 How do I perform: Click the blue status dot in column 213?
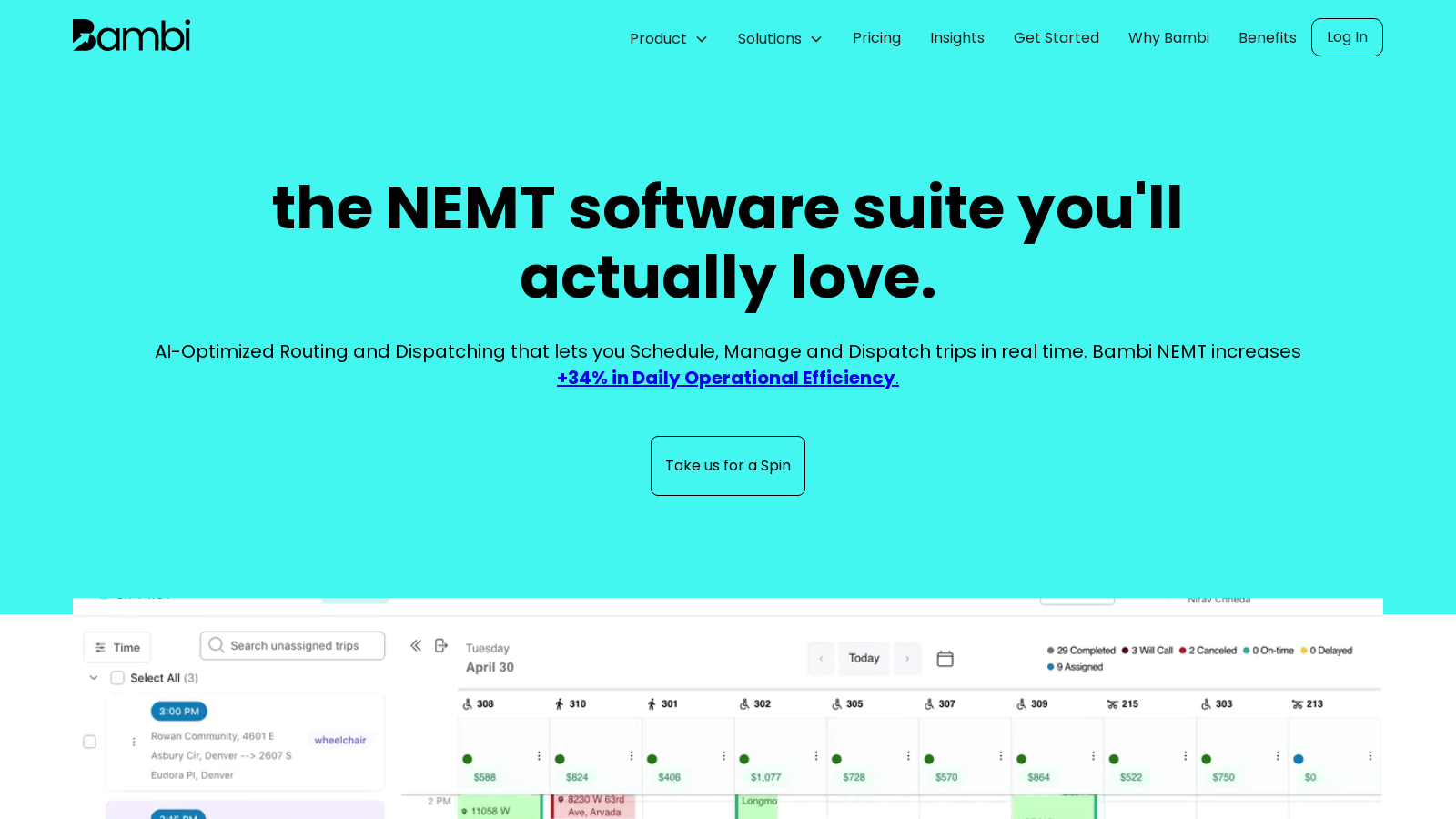[1299, 759]
